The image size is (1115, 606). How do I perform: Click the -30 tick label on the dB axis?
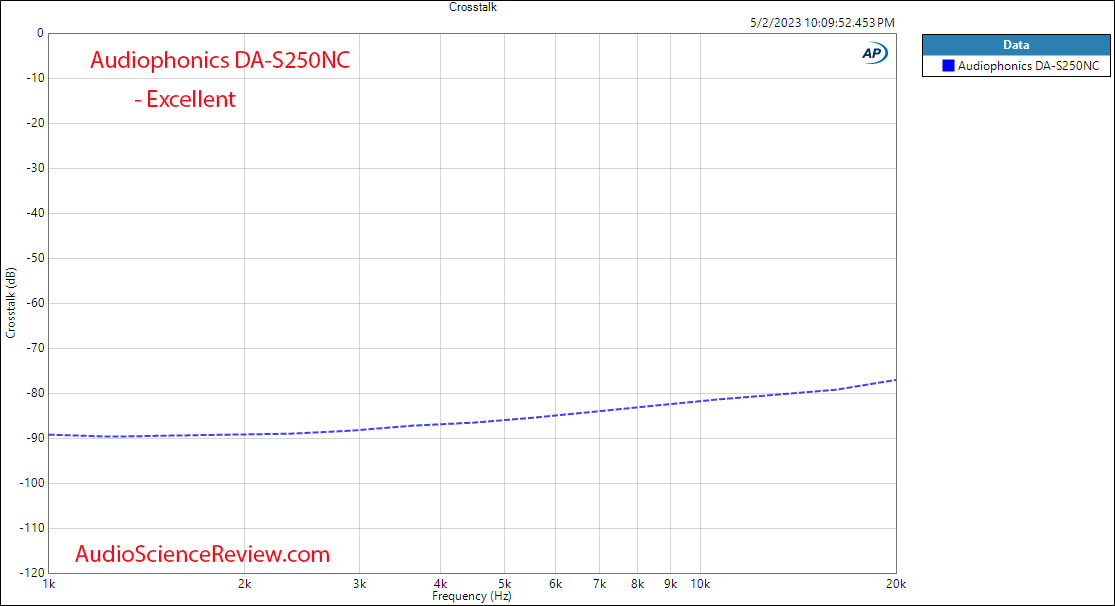click(35, 168)
